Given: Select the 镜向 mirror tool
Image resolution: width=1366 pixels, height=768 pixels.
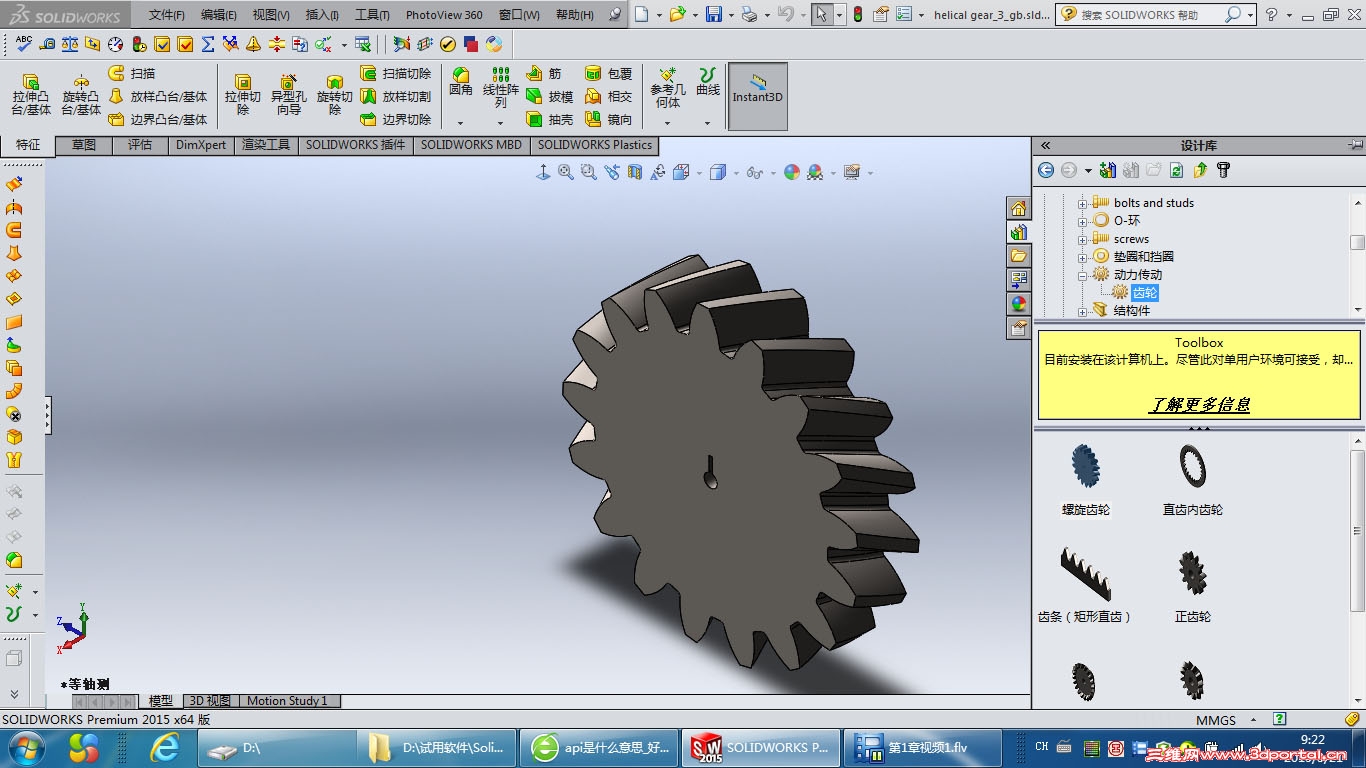Looking at the screenshot, I should point(608,120).
